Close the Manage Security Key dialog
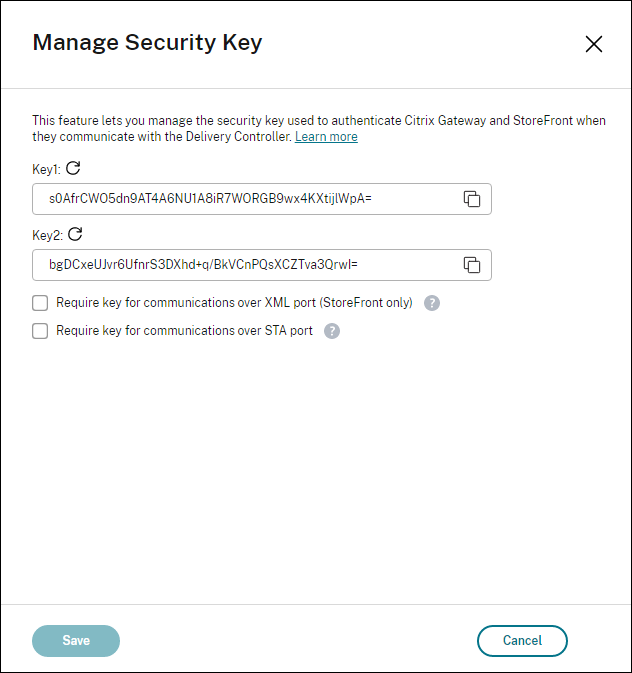 click(x=593, y=44)
